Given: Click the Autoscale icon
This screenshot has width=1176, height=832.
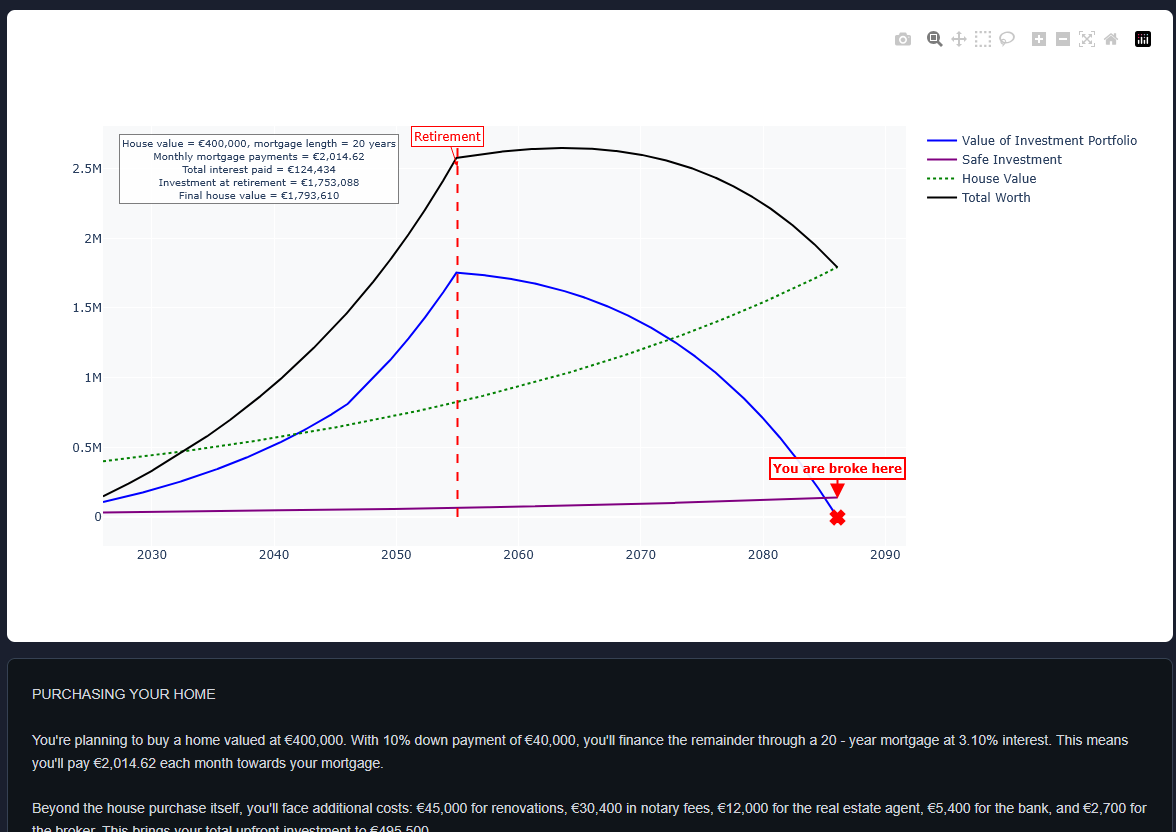Looking at the screenshot, I should point(1086,38).
